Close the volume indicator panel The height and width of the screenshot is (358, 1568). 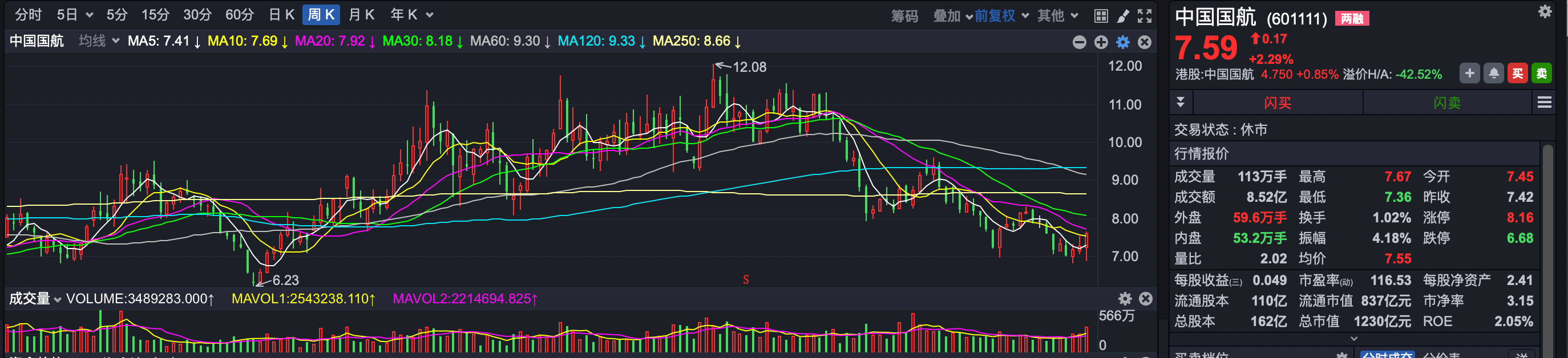[x=1146, y=299]
